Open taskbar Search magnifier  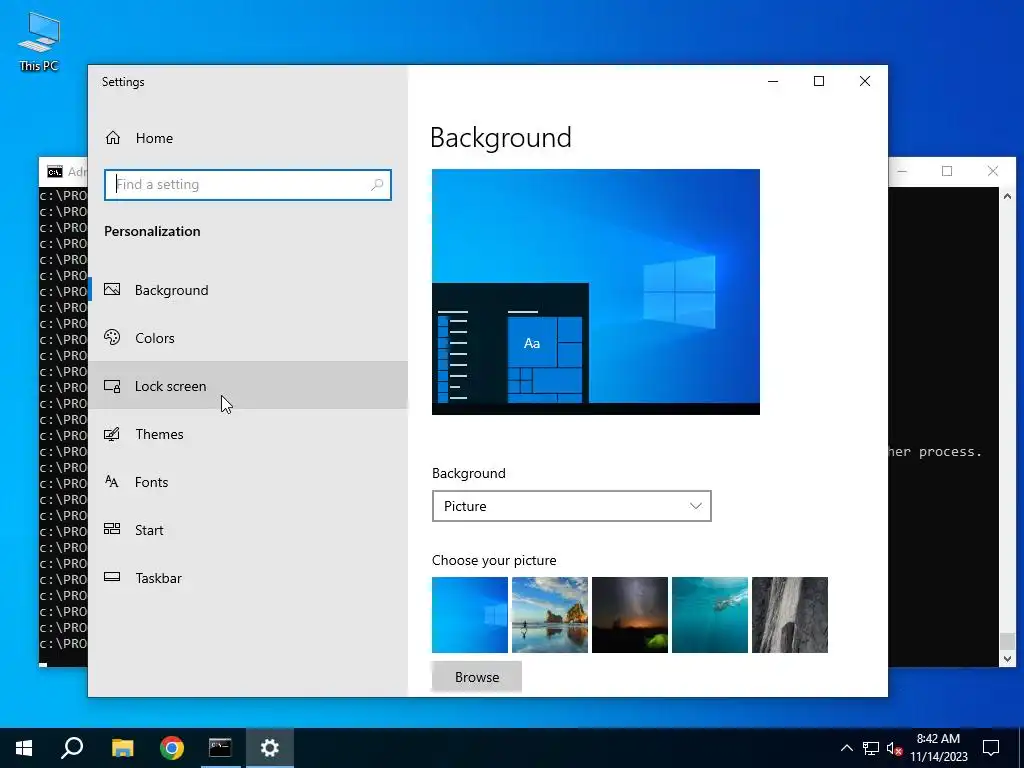click(x=72, y=748)
